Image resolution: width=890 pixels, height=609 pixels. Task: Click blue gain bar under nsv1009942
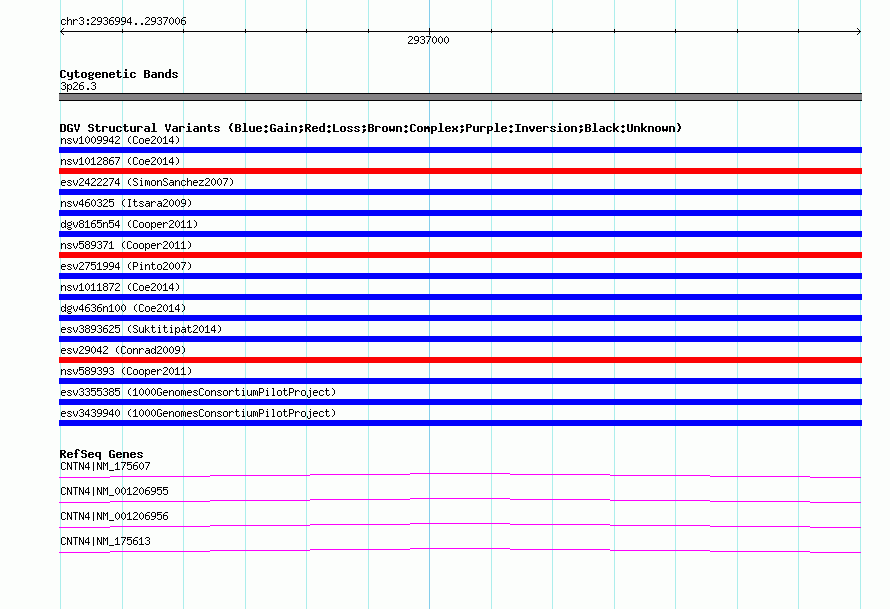click(x=460, y=150)
